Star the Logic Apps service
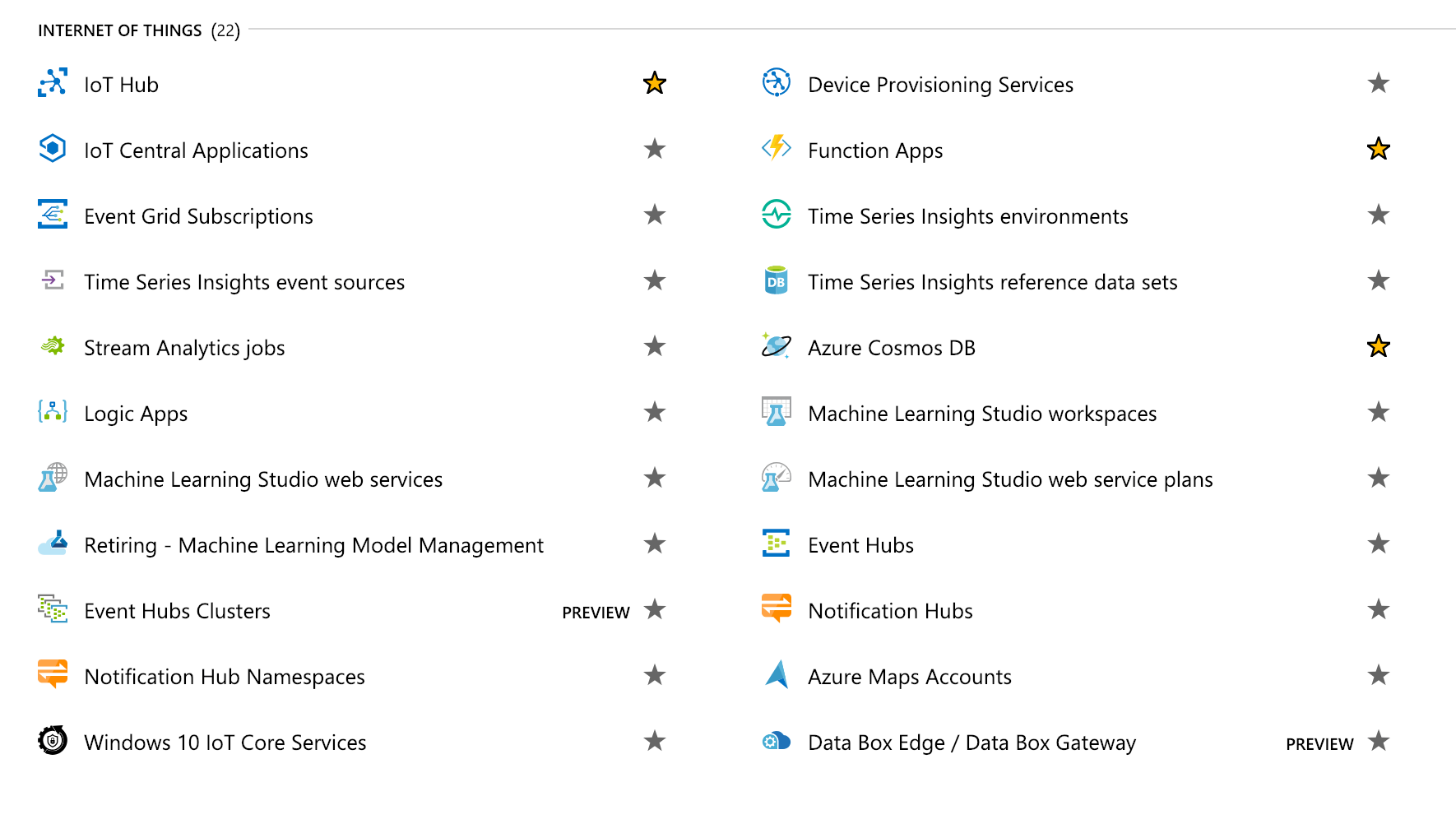This screenshot has width=1456, height=819. (x=654, y=412)
